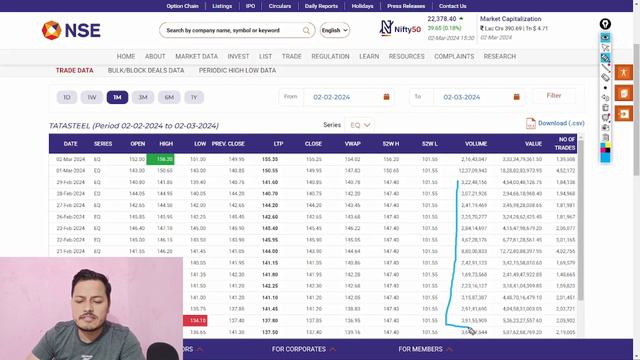Select the 1W period toggle
This screenshot has width=640, height=360.
pos(92,97)
